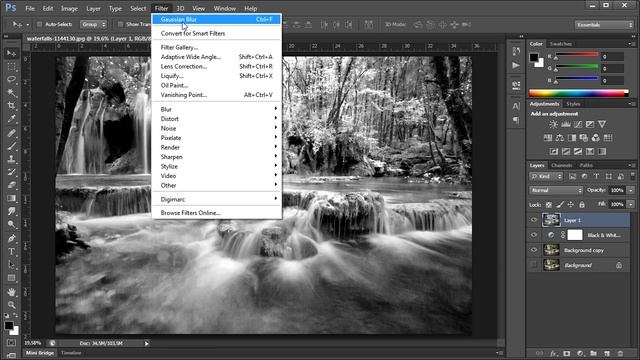Click the Add layer mask icon
This screenshot has width=640, height=360.
[x=567, y=353]
